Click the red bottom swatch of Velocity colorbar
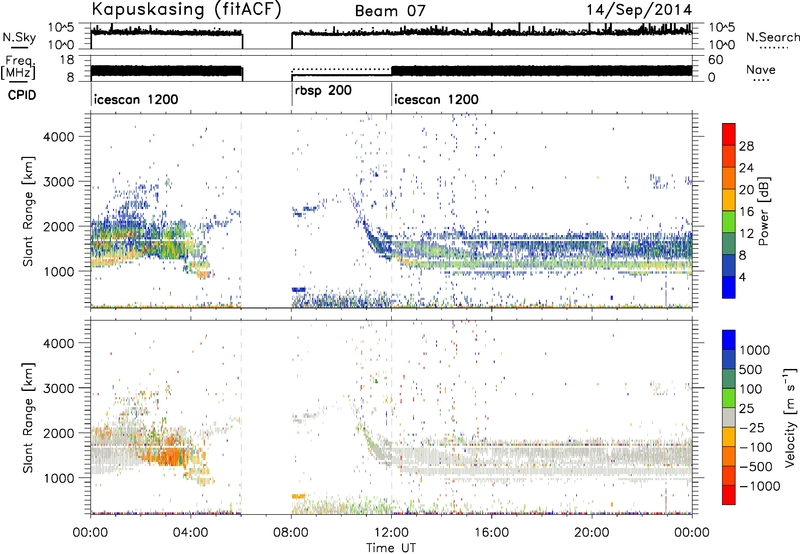800x554 pixels. 729,495
